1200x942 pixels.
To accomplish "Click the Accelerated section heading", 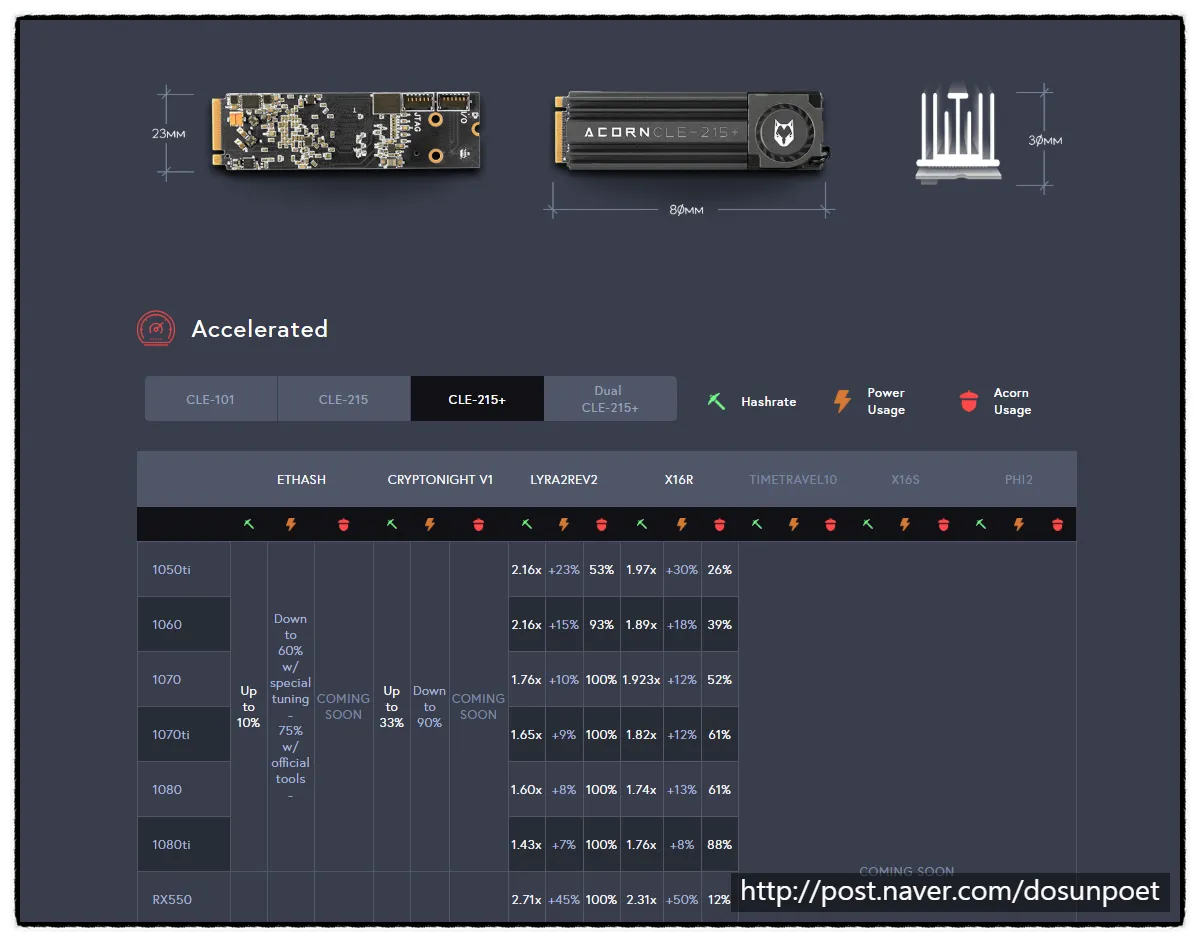I will click(260, 329).
